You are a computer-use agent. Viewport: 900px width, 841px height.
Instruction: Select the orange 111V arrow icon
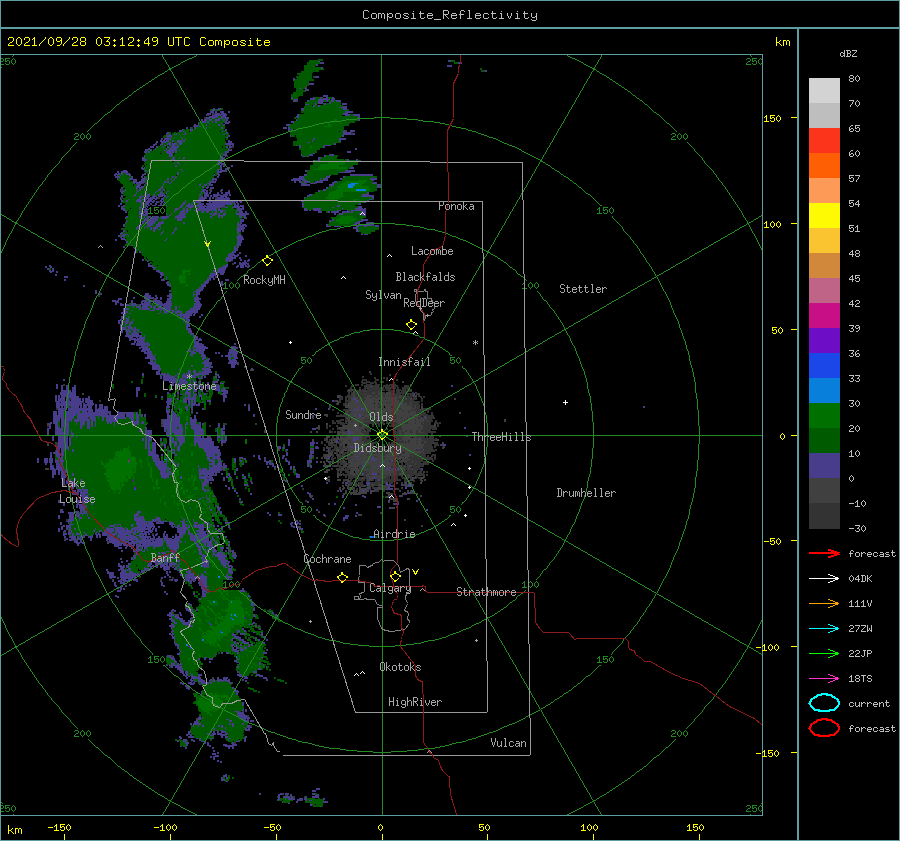pyautogui.click(x=824, y=603)
